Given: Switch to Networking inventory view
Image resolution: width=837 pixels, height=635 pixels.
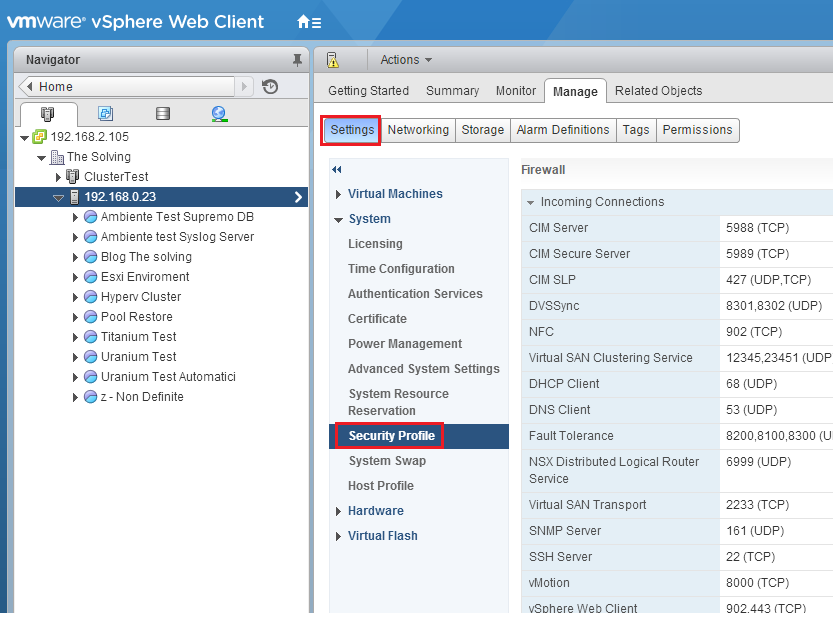Looking at the screenshot, I should tap(219, 114).
